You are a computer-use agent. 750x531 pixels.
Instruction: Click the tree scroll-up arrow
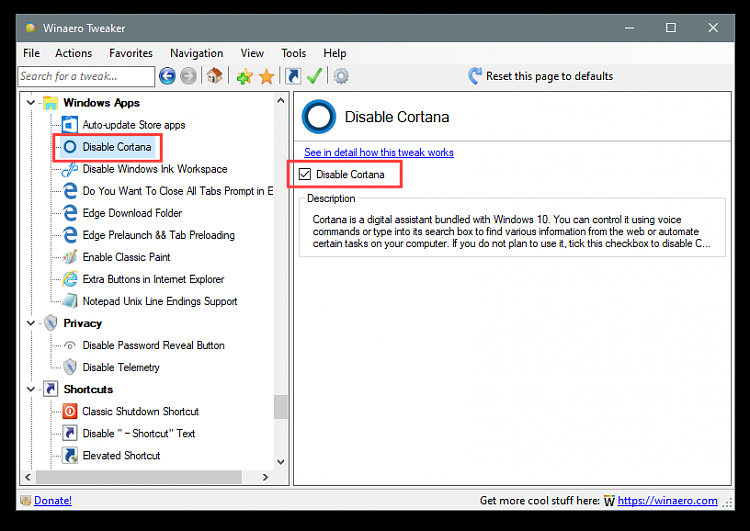pyautogui.click(x=281, y=100)
